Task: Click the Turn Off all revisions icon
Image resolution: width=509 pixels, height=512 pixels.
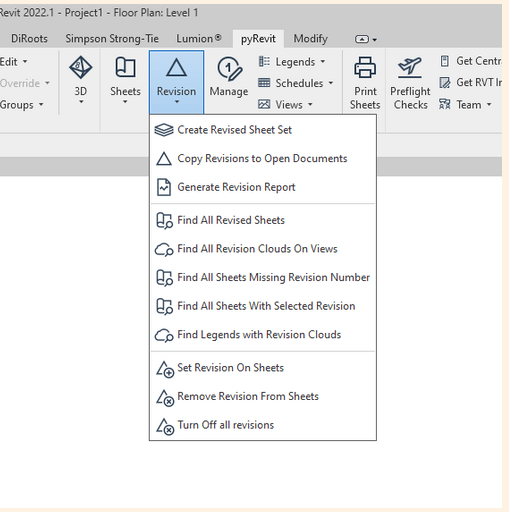Action: click(x=165, y=427)
